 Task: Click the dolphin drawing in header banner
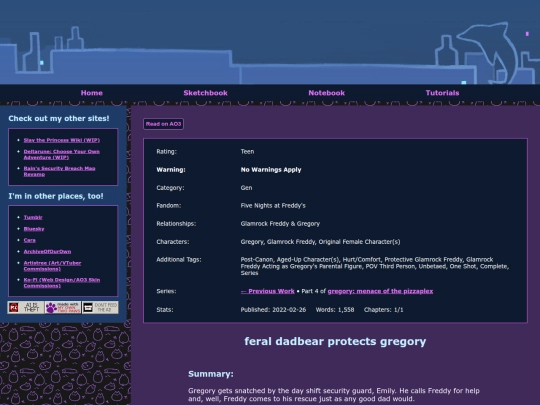coord(489,52)
